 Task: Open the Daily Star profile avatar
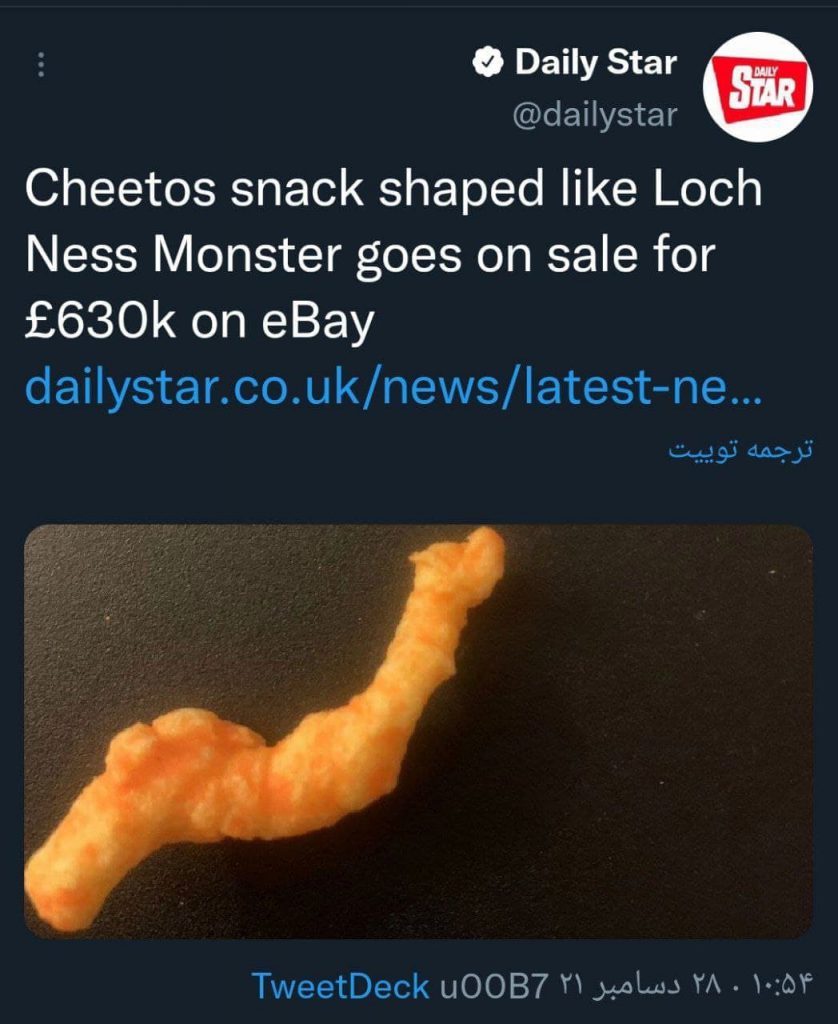[758, 87]
